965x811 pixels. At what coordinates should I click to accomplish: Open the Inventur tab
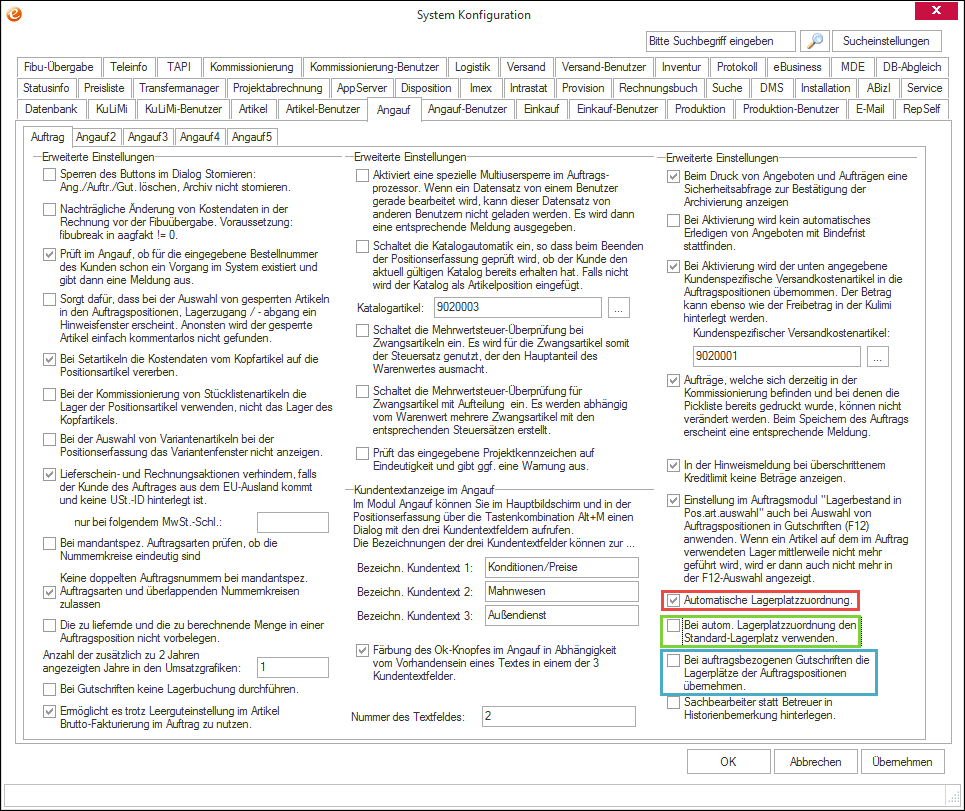click(x=681, y=67)
